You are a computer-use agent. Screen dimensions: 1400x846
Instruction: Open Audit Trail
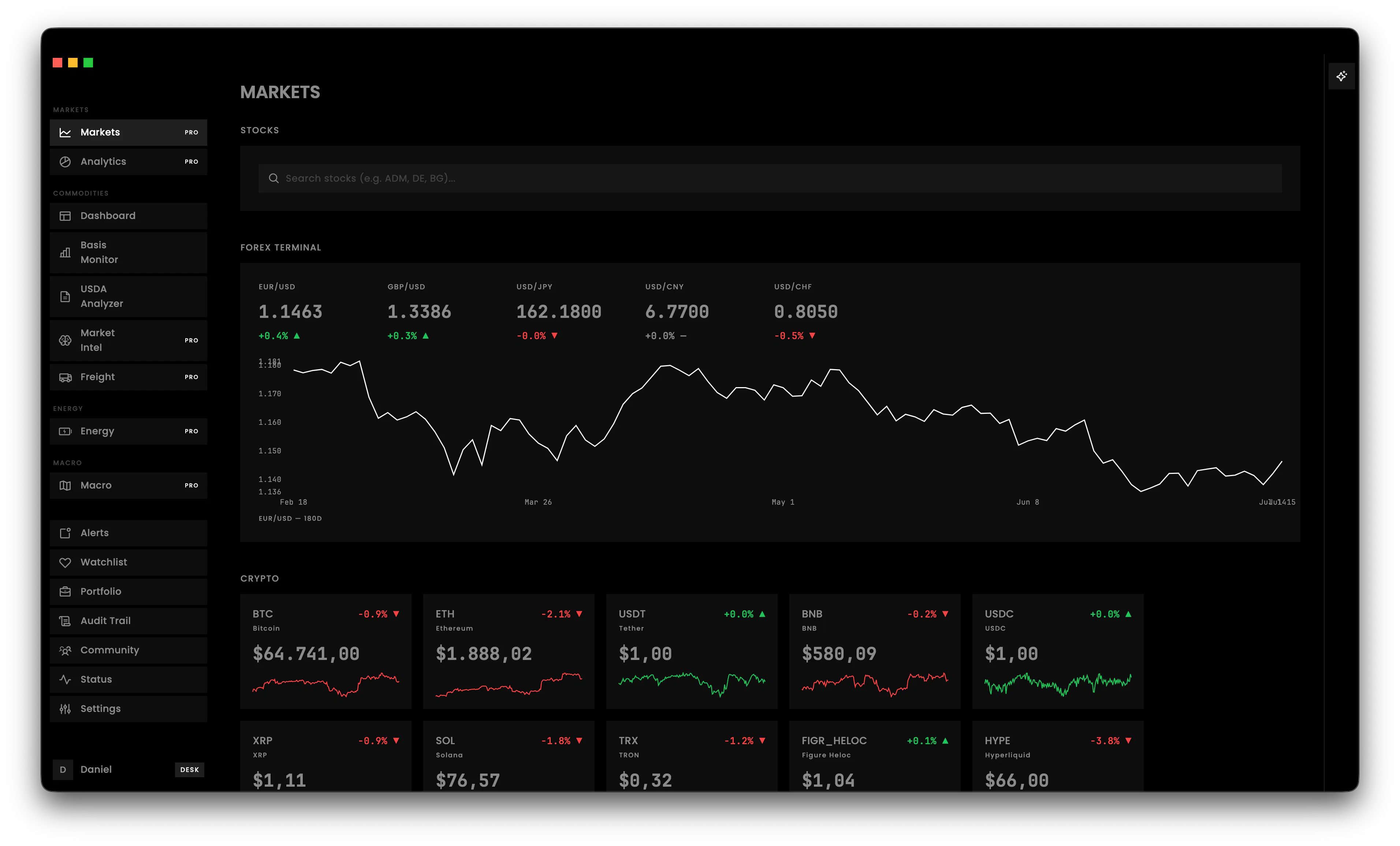[129, 621]
